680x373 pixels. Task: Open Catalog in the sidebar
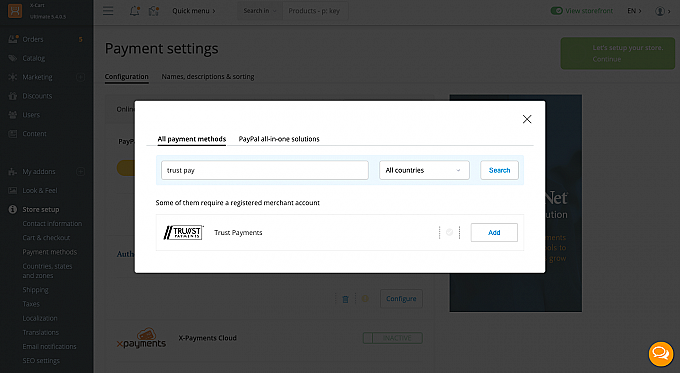point(34,58)
